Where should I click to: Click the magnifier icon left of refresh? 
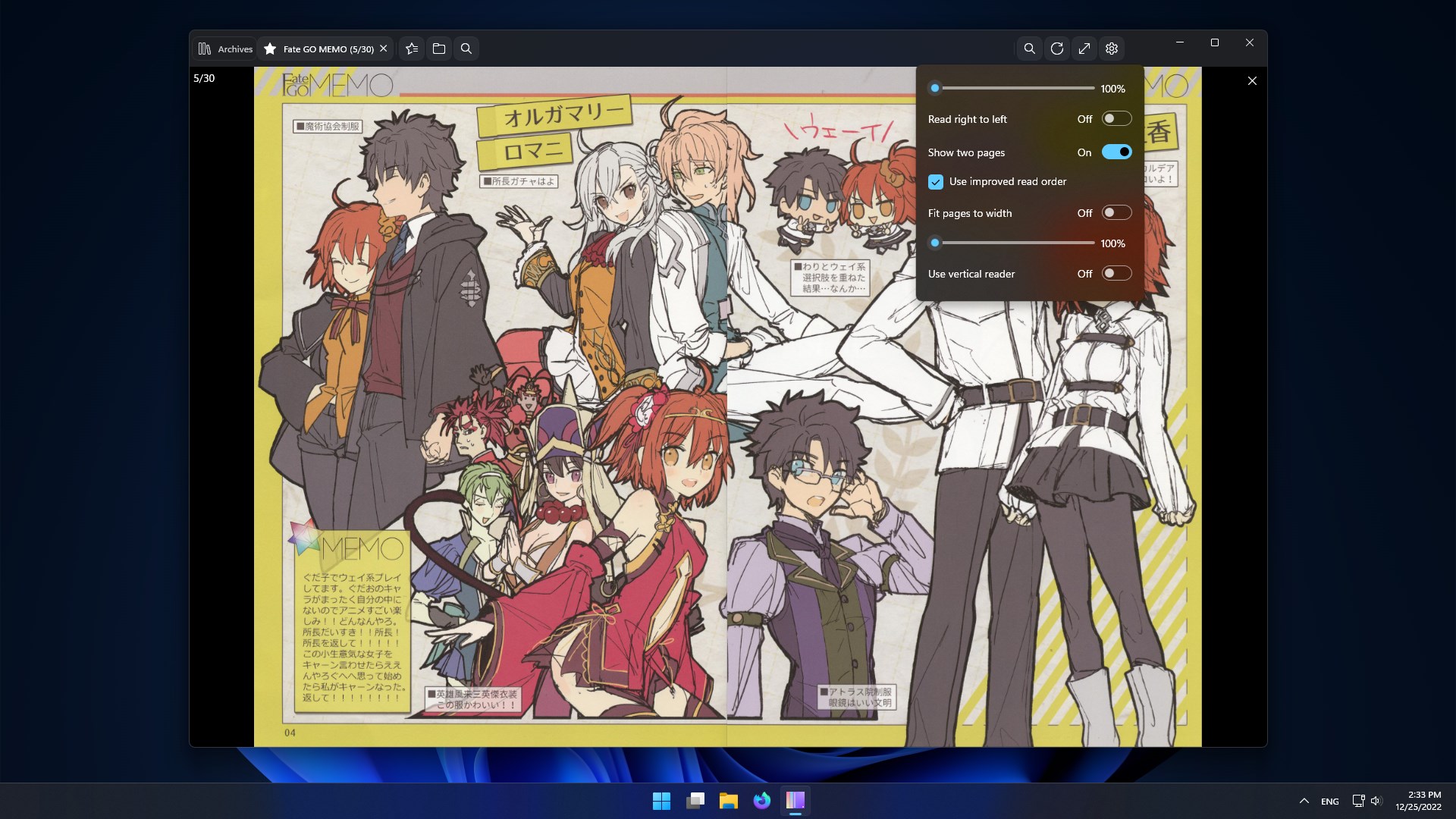tap(1029, 49)
